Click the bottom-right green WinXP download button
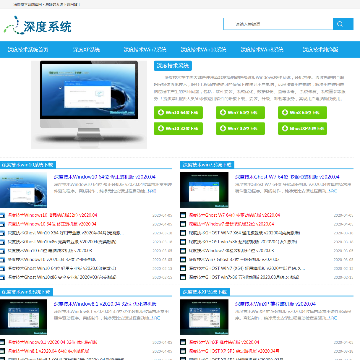Image resolution: width=360 pixels, height=360 pixels. pyautogui.click(x=302, y=128)
